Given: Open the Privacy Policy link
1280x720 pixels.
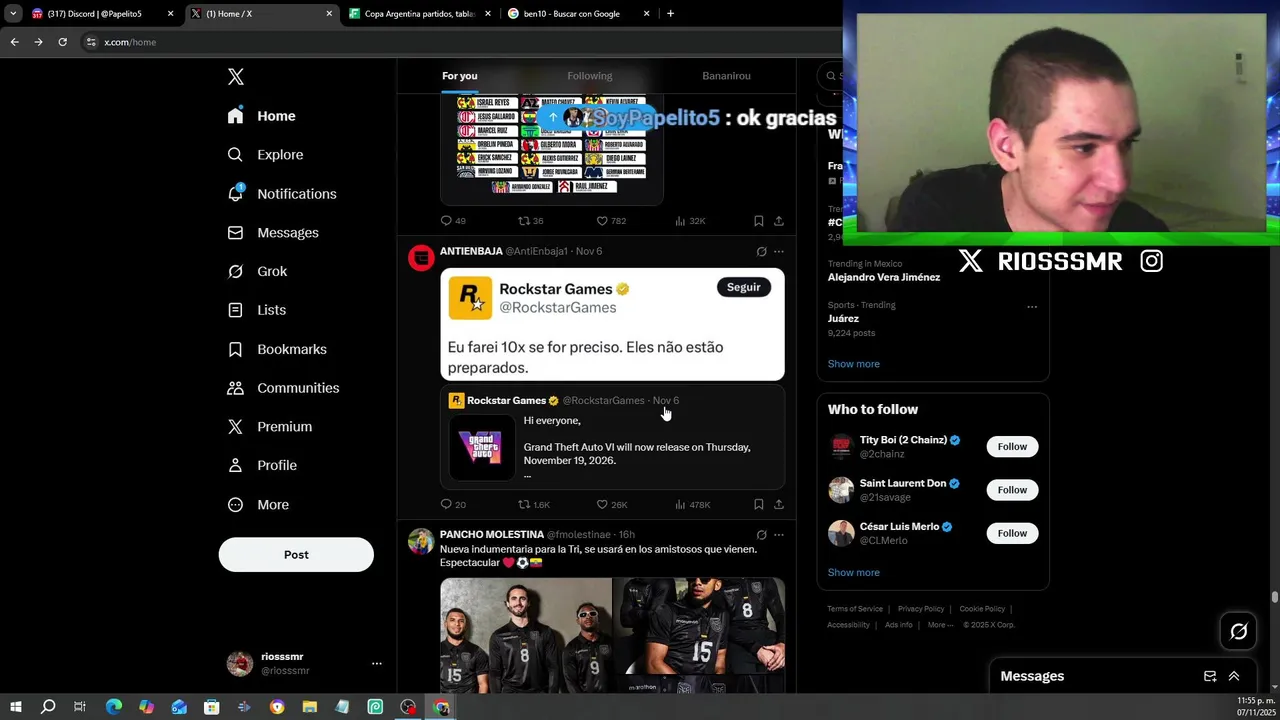Looking at the screenshot, I should [x=921, y=609].
